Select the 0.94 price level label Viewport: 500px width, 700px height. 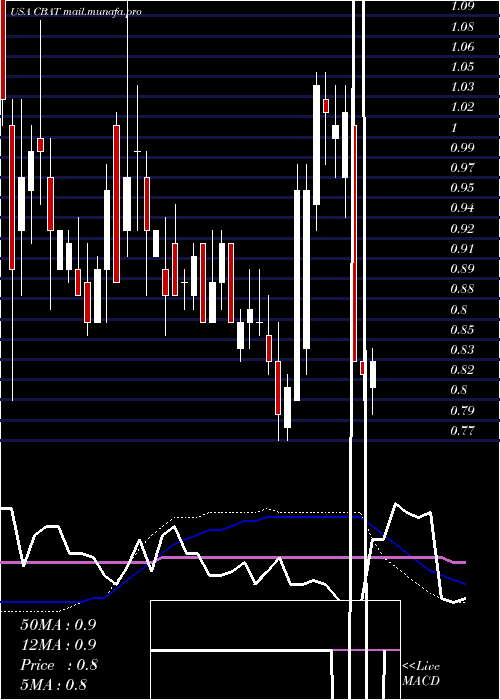(x=462, y=208)
